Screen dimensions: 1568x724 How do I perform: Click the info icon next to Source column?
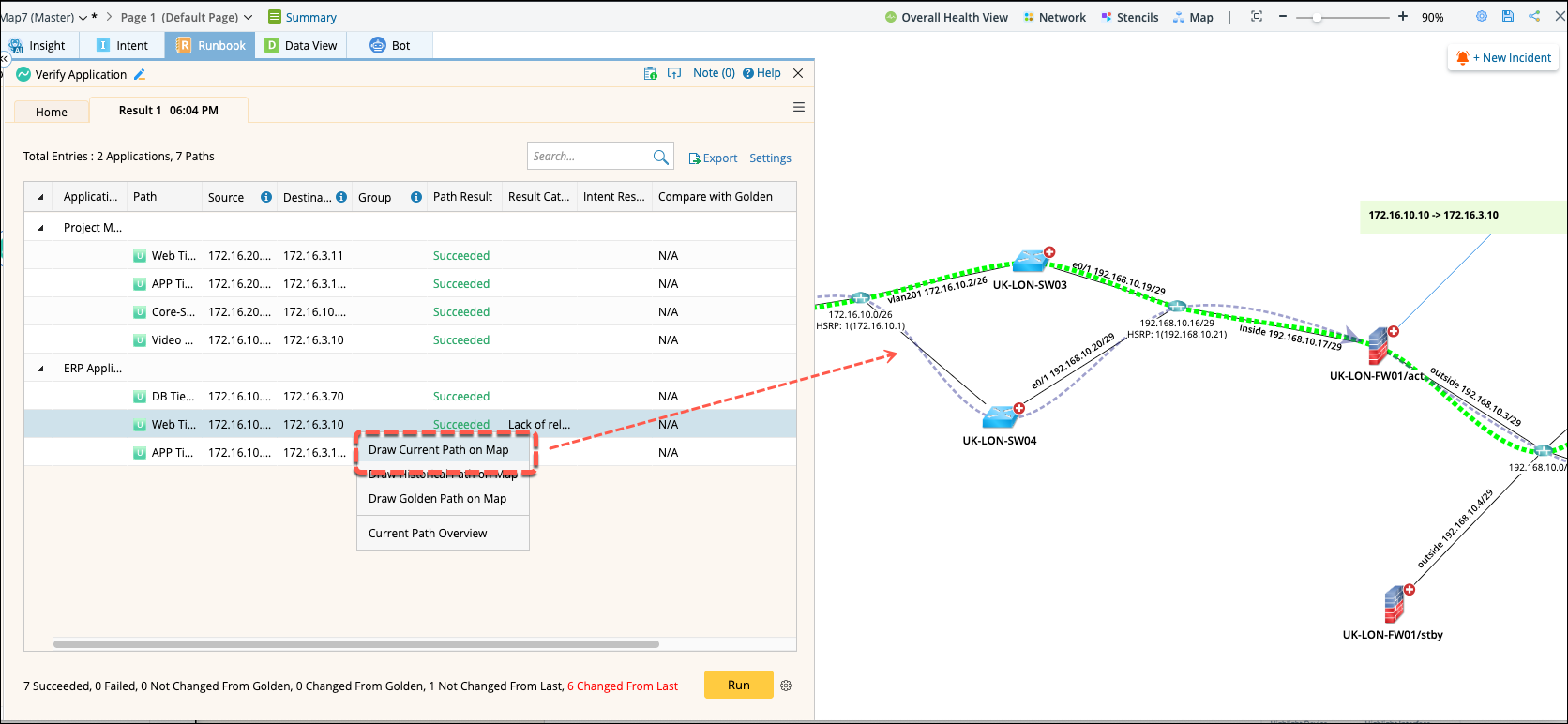pos(266,197)
